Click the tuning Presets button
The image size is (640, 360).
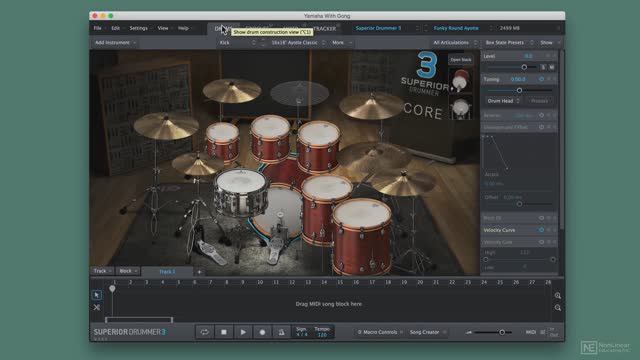pos(539,101)
